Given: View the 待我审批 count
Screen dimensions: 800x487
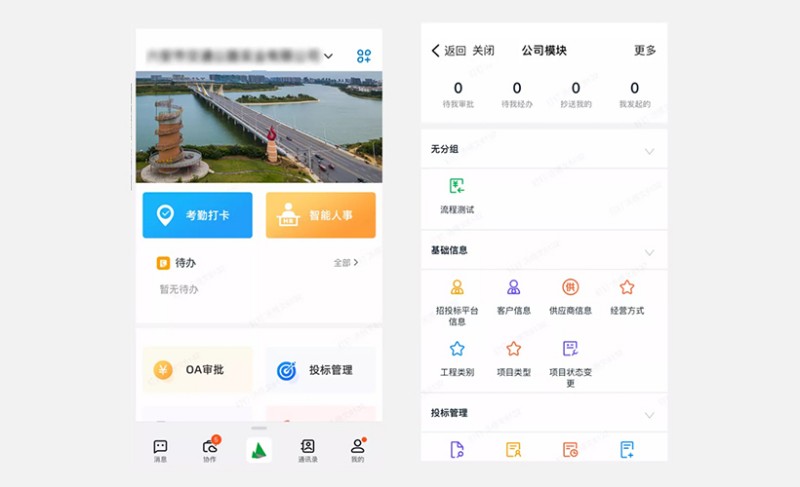Looking at the screenshot, I should pyautogui.click(x=458, y=95).
